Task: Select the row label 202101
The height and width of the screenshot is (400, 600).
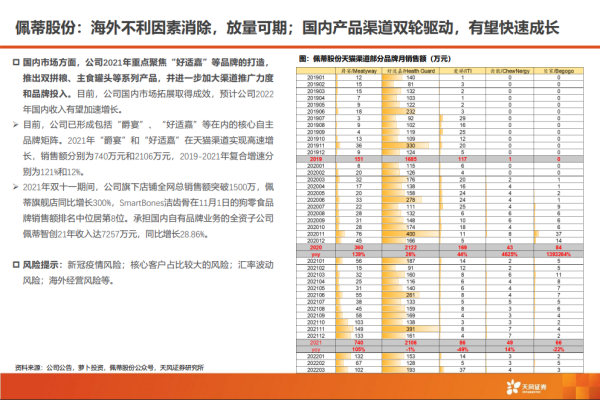Action: (316, 261)
